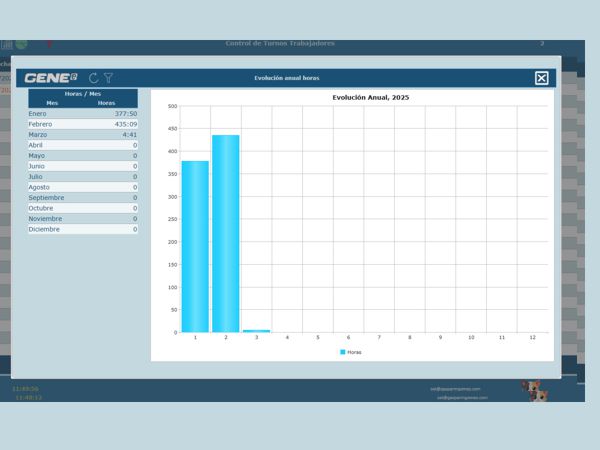Click the tall bar for month 2
Image resolution: width=600 pixels, height=450 pixels.
pyautogui.click(x=225, y=235)
